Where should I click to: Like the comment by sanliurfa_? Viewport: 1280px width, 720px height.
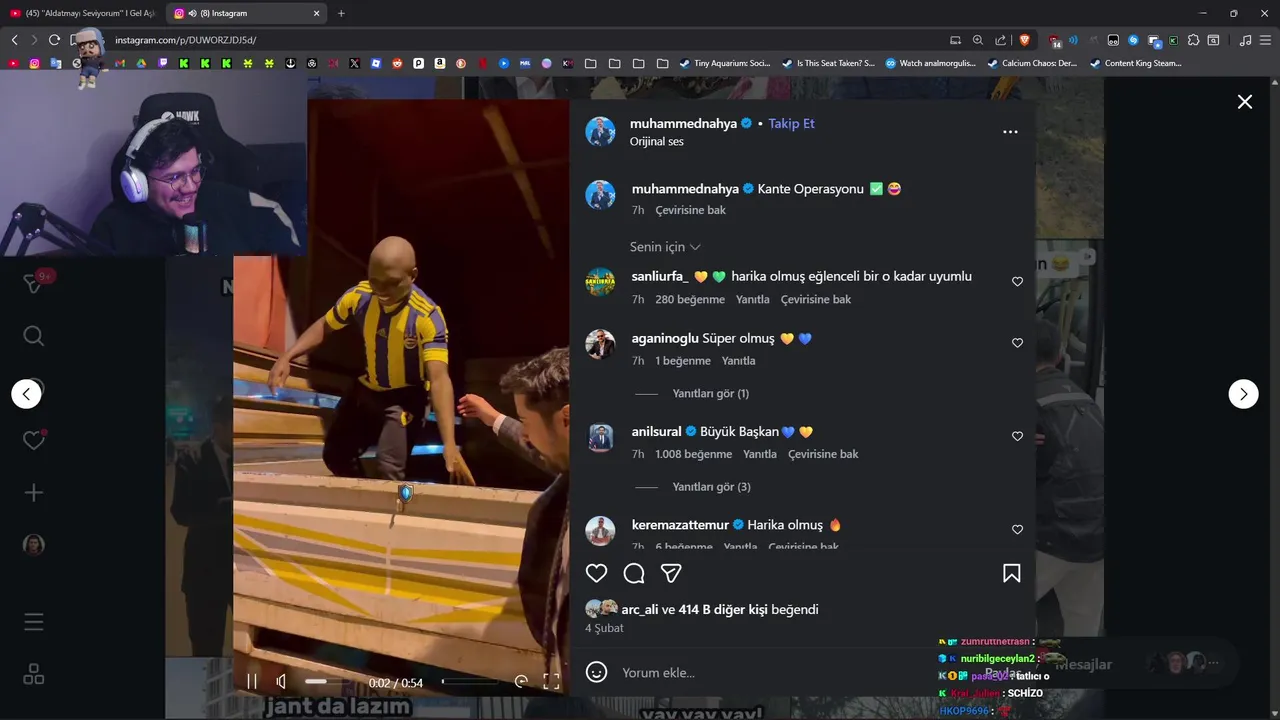(x=1017, y=282)
